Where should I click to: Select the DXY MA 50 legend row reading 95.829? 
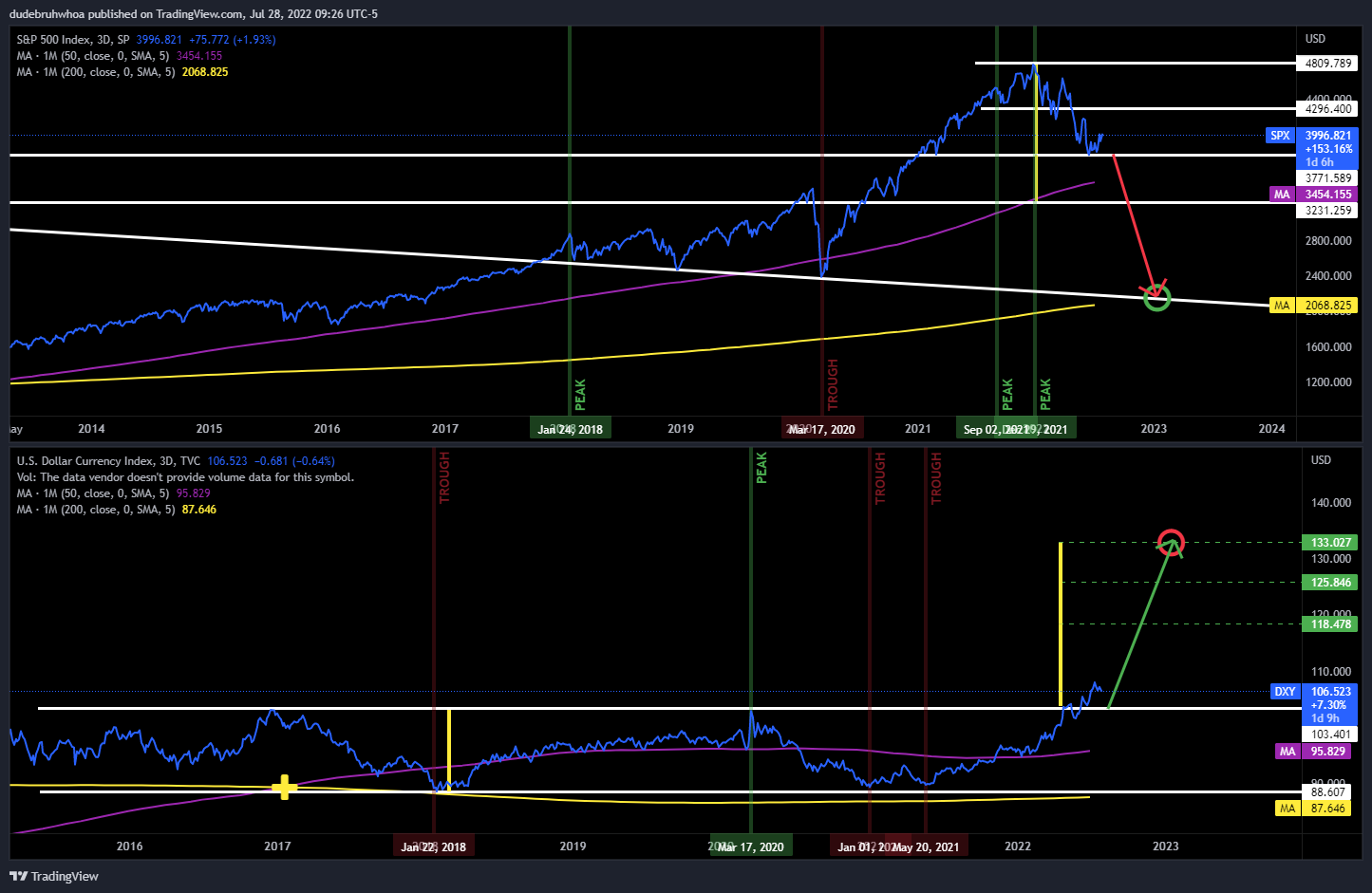pos(113,493)
